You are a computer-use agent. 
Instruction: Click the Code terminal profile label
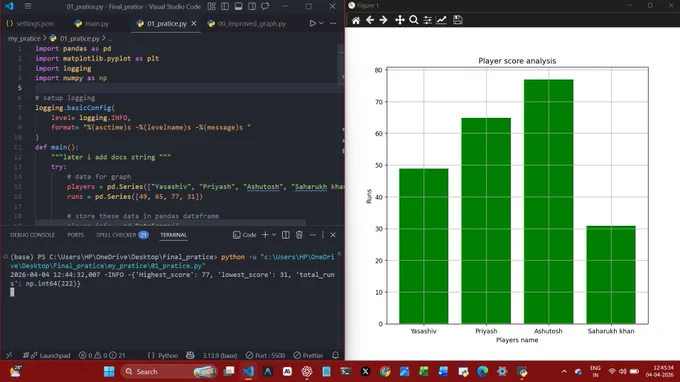tap(245, 235)
